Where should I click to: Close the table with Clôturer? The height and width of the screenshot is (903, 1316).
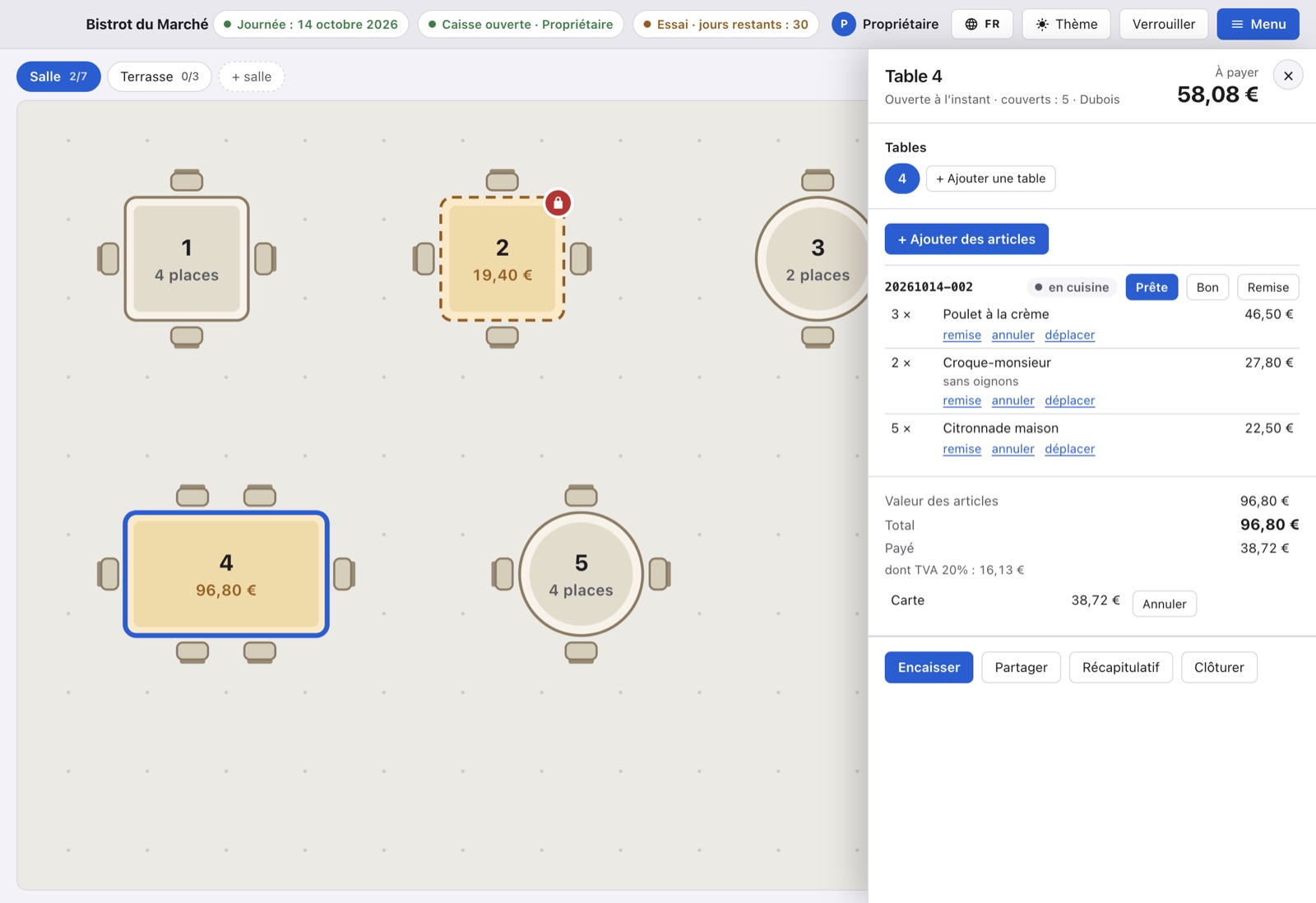point(1219,667)
